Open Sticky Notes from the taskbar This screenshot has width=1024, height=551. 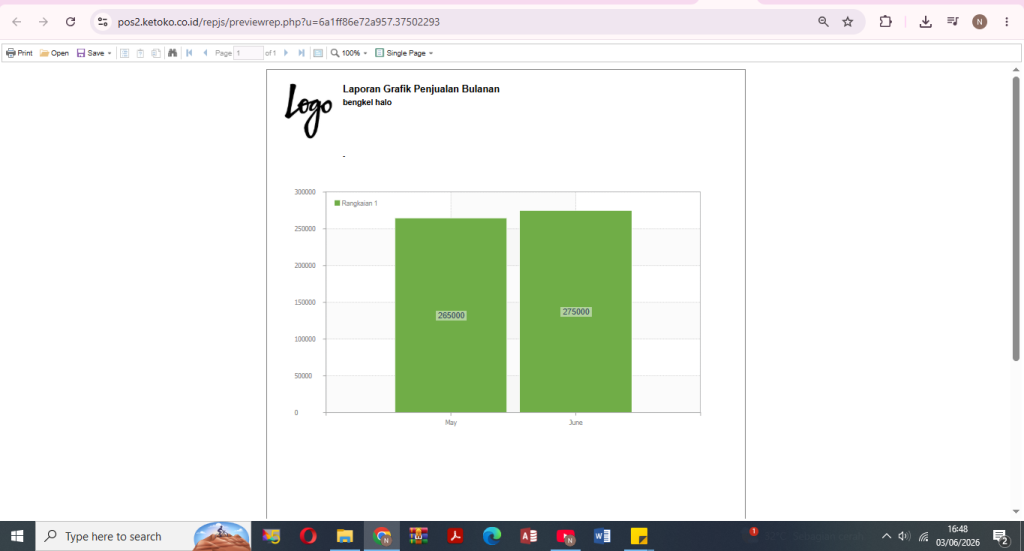639,536
